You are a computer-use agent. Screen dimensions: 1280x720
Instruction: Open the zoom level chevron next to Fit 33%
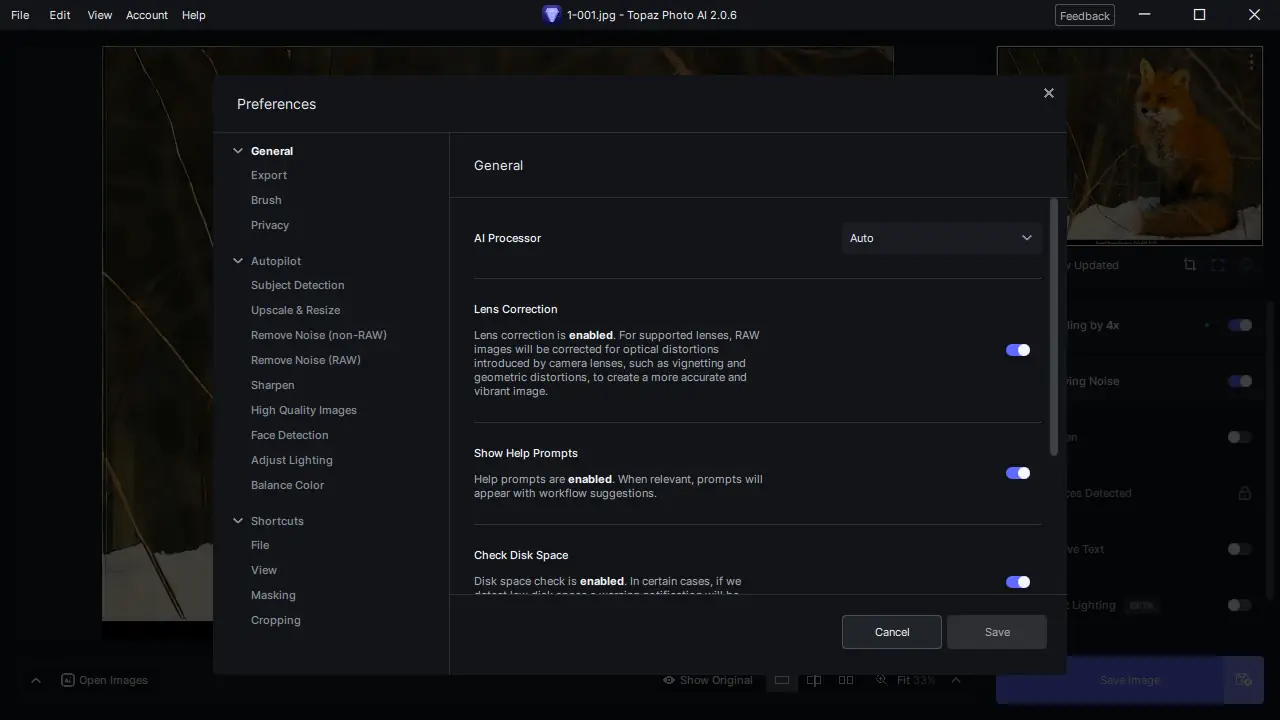pyautogui.click(x=956, y=680)
